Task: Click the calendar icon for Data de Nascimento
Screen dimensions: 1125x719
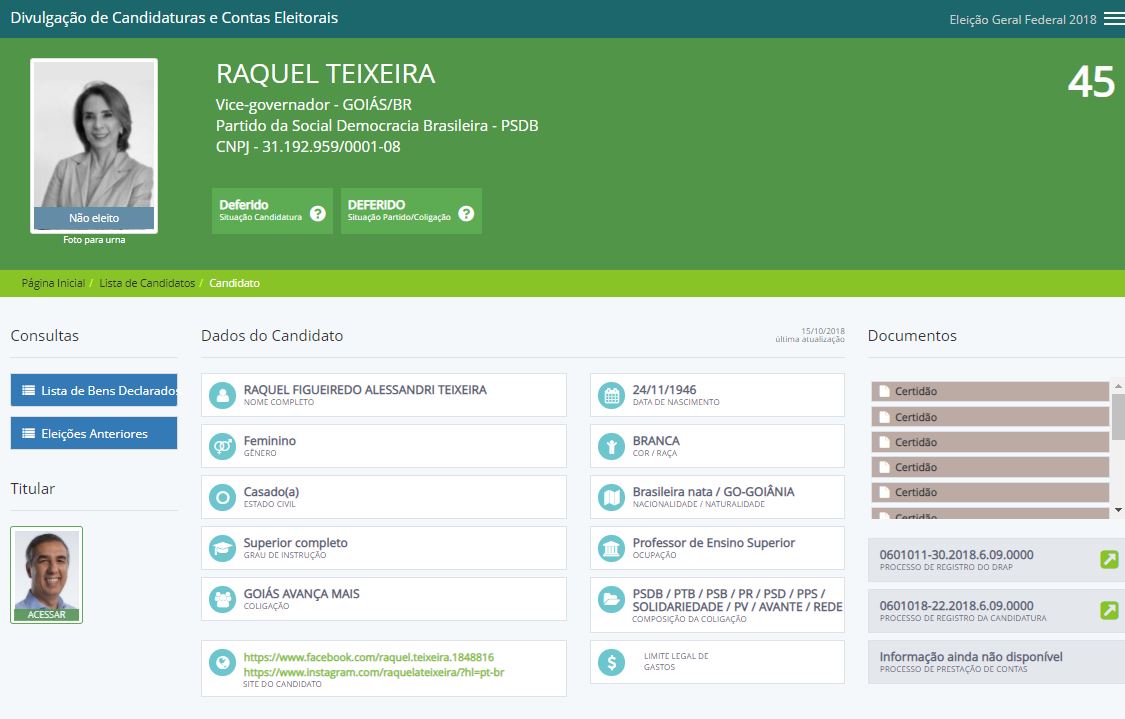Action: (x=611, y=395)
